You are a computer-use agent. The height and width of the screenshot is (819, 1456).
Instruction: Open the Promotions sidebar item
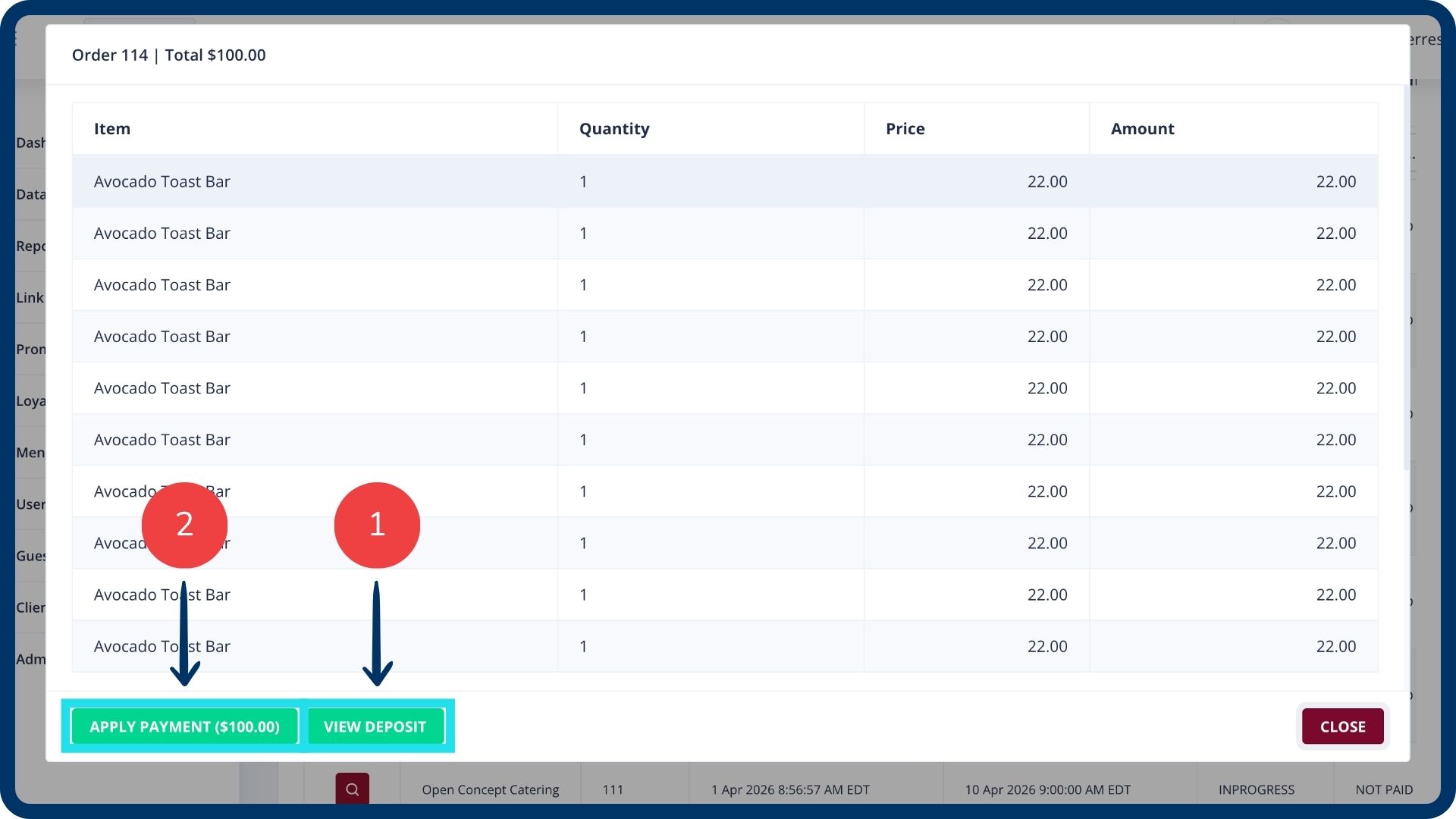tap(30, 349)
